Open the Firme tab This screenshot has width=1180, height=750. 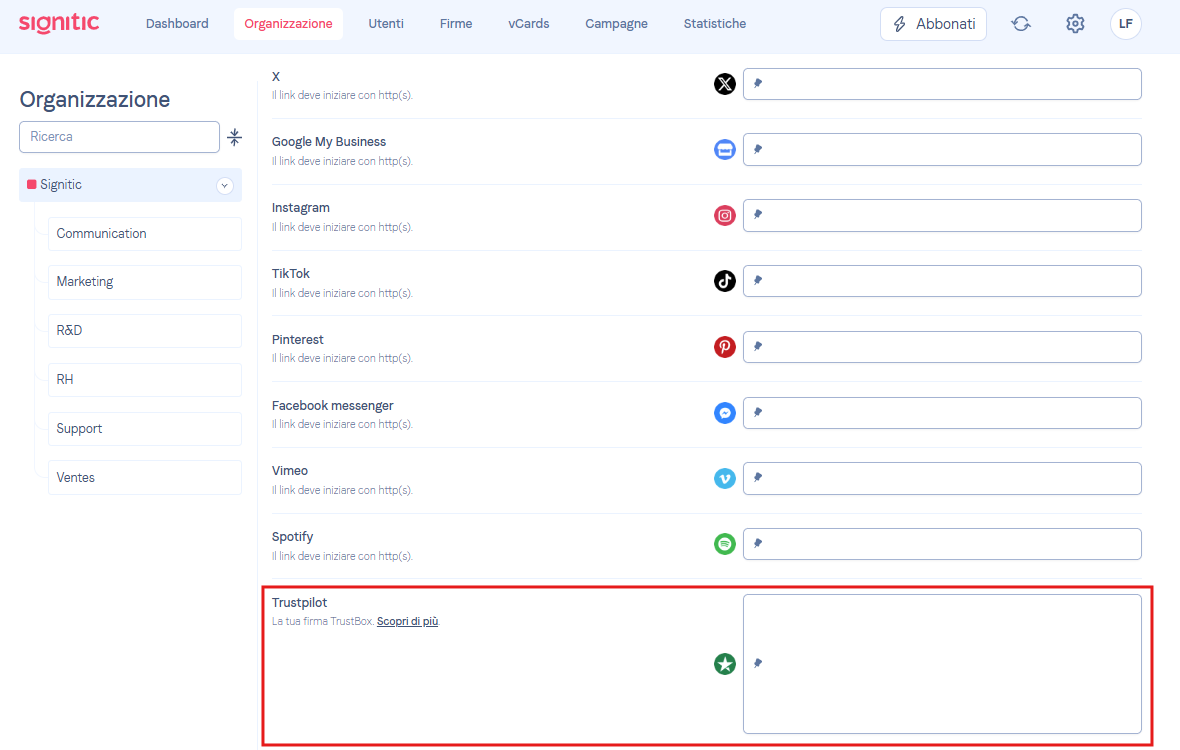point(456,24)
